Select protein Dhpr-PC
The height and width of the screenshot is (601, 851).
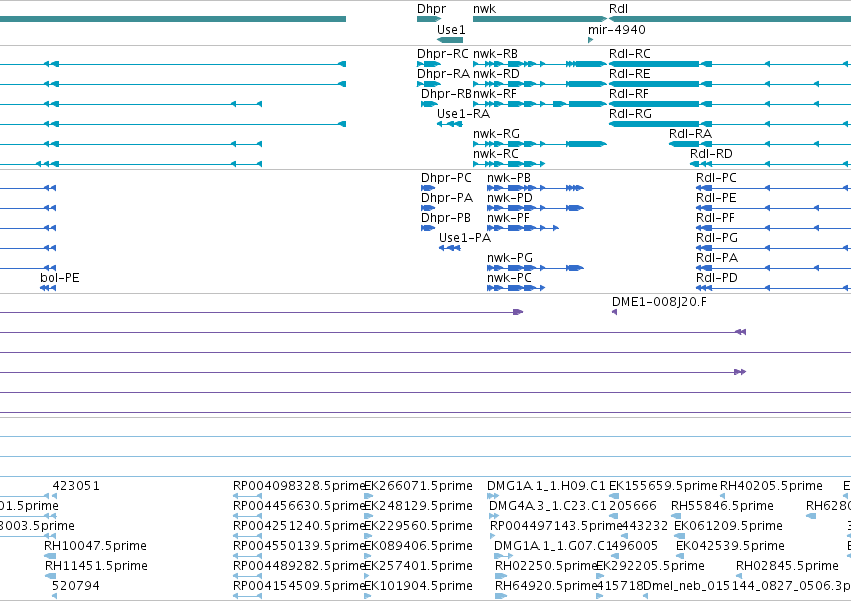pyautogui.click(x=428, y=188)
